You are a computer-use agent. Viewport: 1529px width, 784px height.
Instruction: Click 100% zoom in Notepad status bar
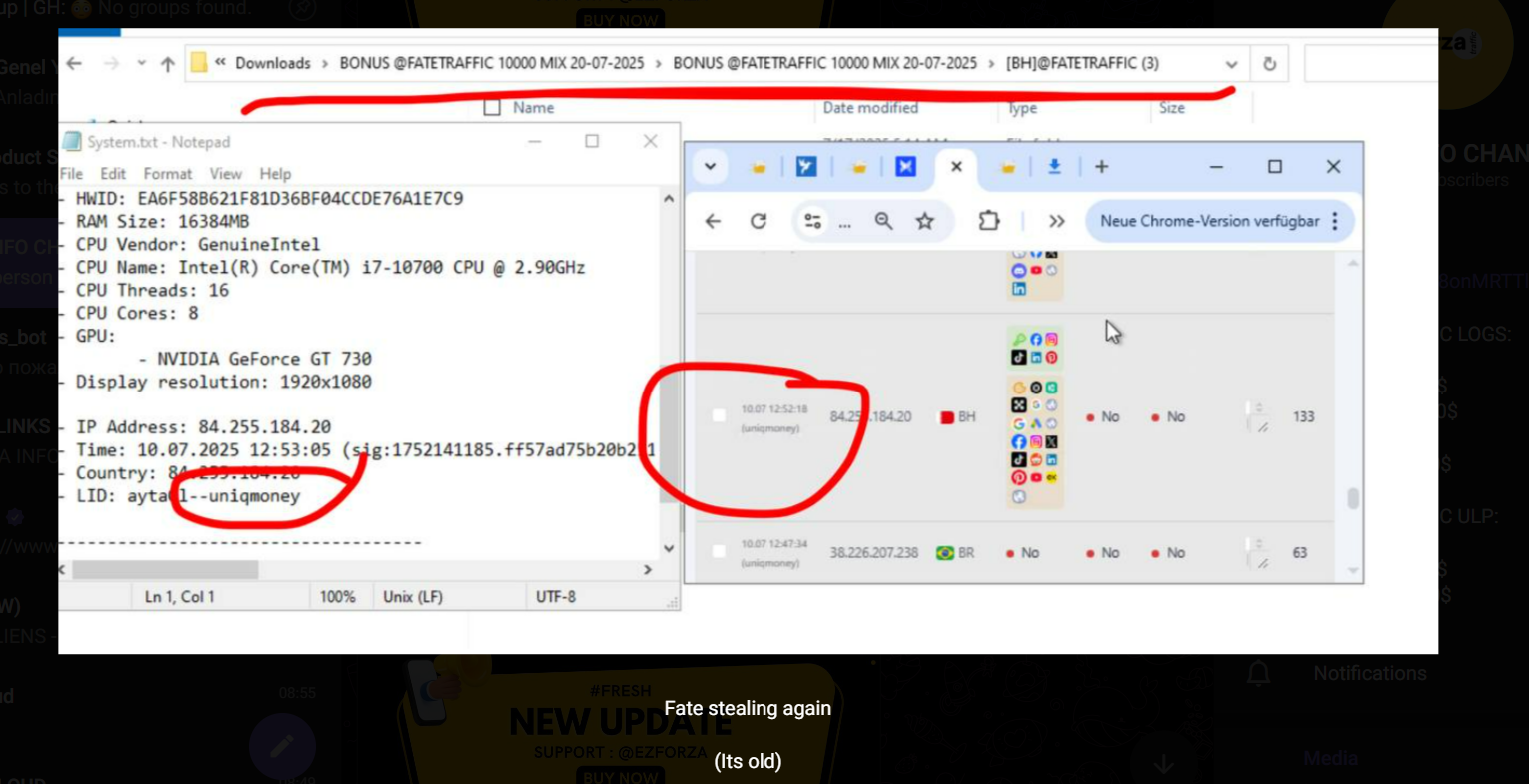tap(337, 596)
